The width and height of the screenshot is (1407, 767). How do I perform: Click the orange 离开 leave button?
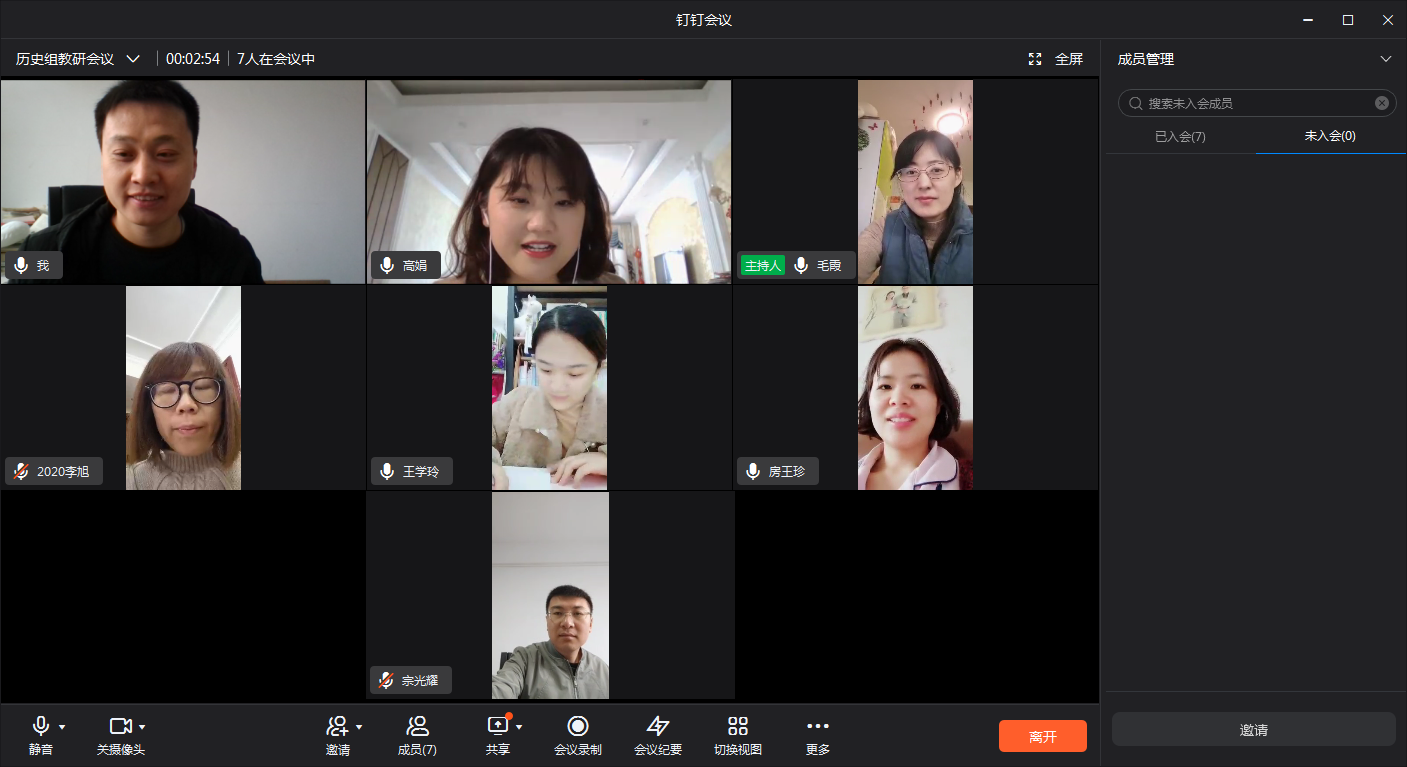tap(1042, 736)
